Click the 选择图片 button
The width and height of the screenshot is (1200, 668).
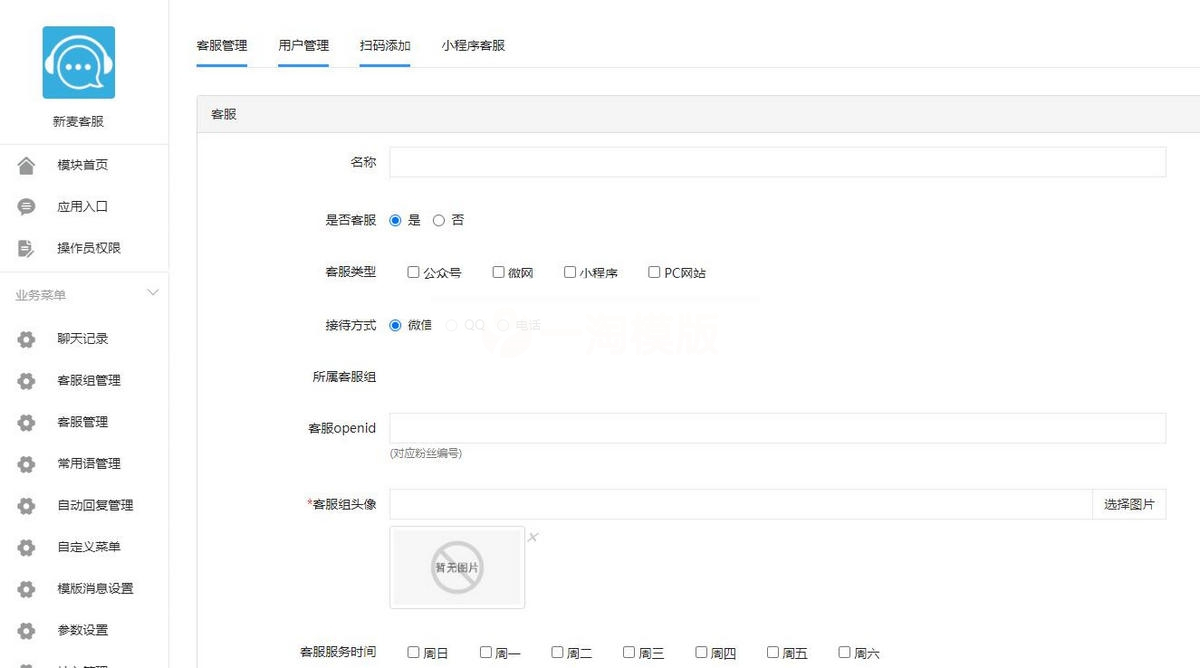pyautogui.click(x=1129, y=505)
